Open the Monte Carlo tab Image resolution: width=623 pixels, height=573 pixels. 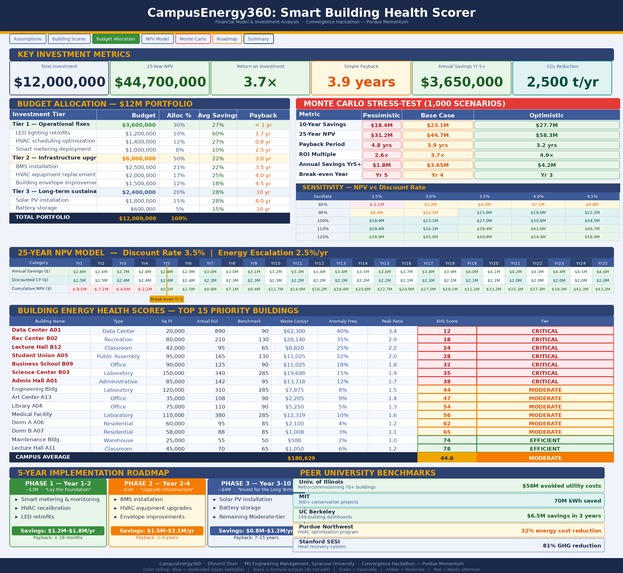(x=193, y=39)
